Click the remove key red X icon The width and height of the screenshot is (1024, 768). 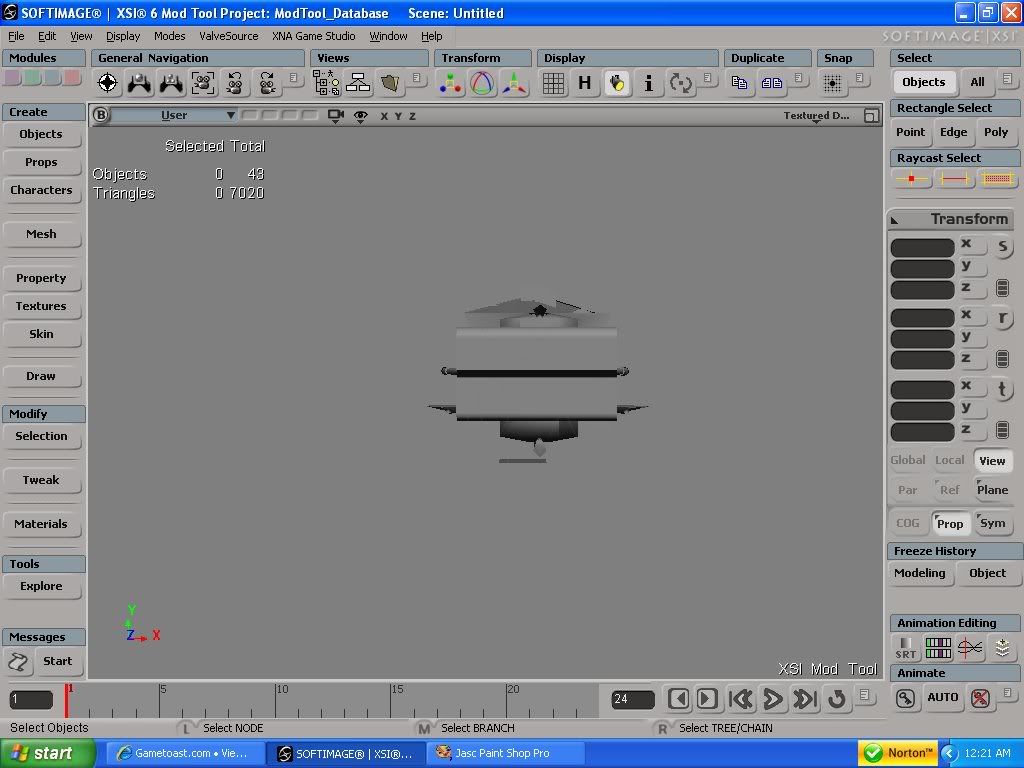point(980,698)
